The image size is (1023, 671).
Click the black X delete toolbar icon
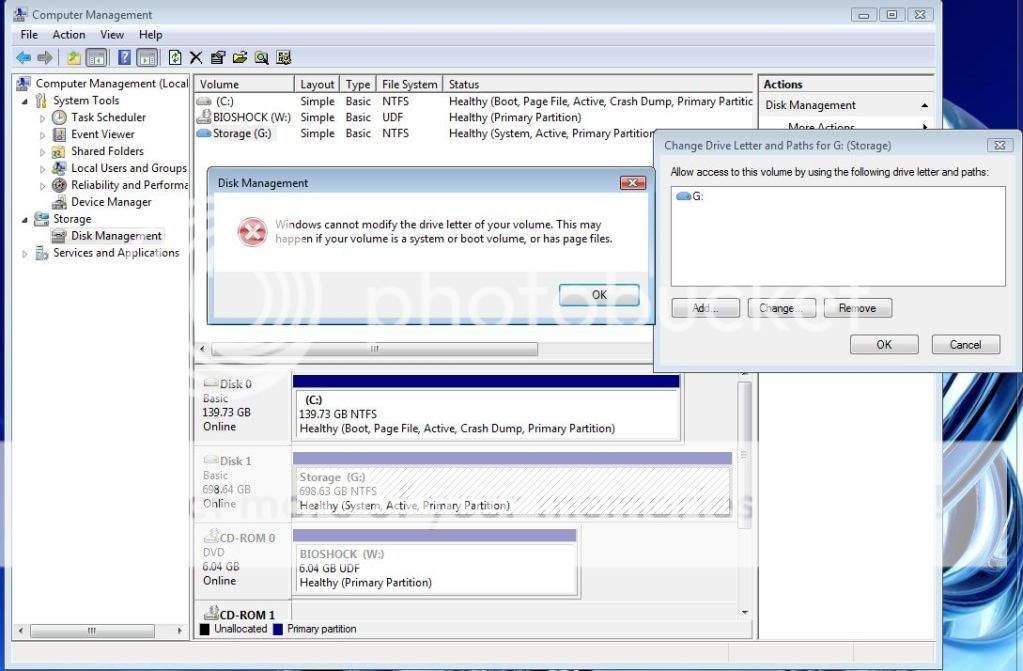[196, 58]
